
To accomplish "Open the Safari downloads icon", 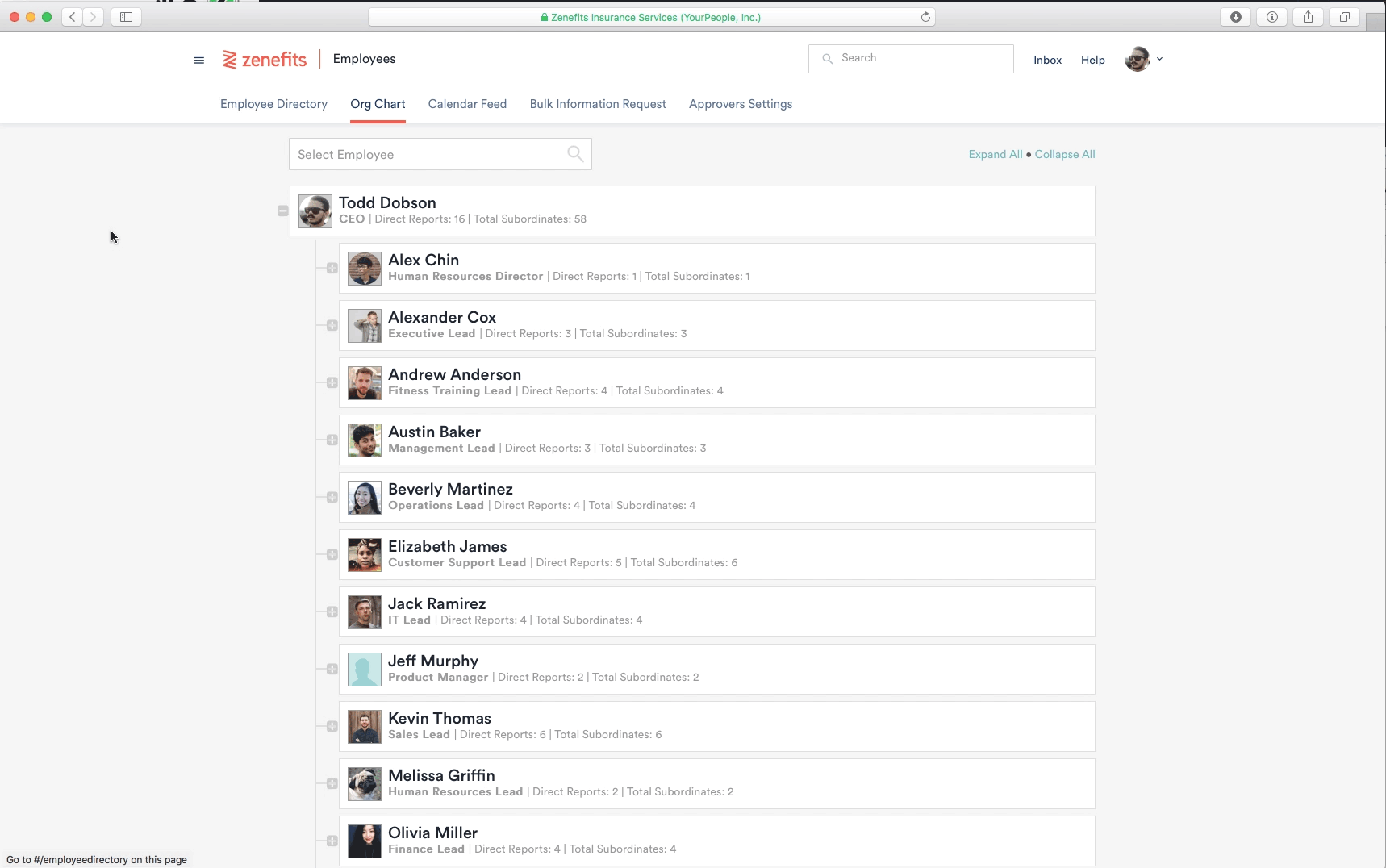I will click(x=1235, y=17).
